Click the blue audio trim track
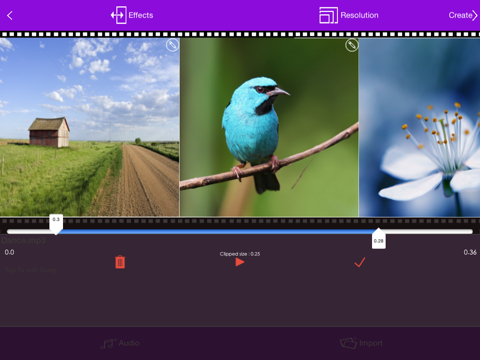This screenshot has height=360, width=480. pos(217,231)
